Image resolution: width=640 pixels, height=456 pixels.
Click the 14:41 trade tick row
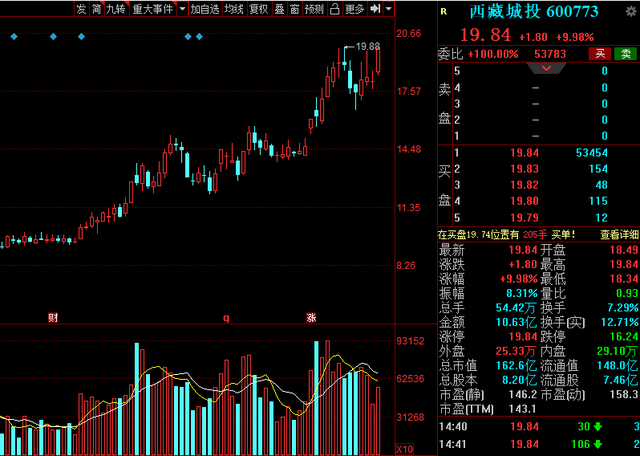[539, 444]
